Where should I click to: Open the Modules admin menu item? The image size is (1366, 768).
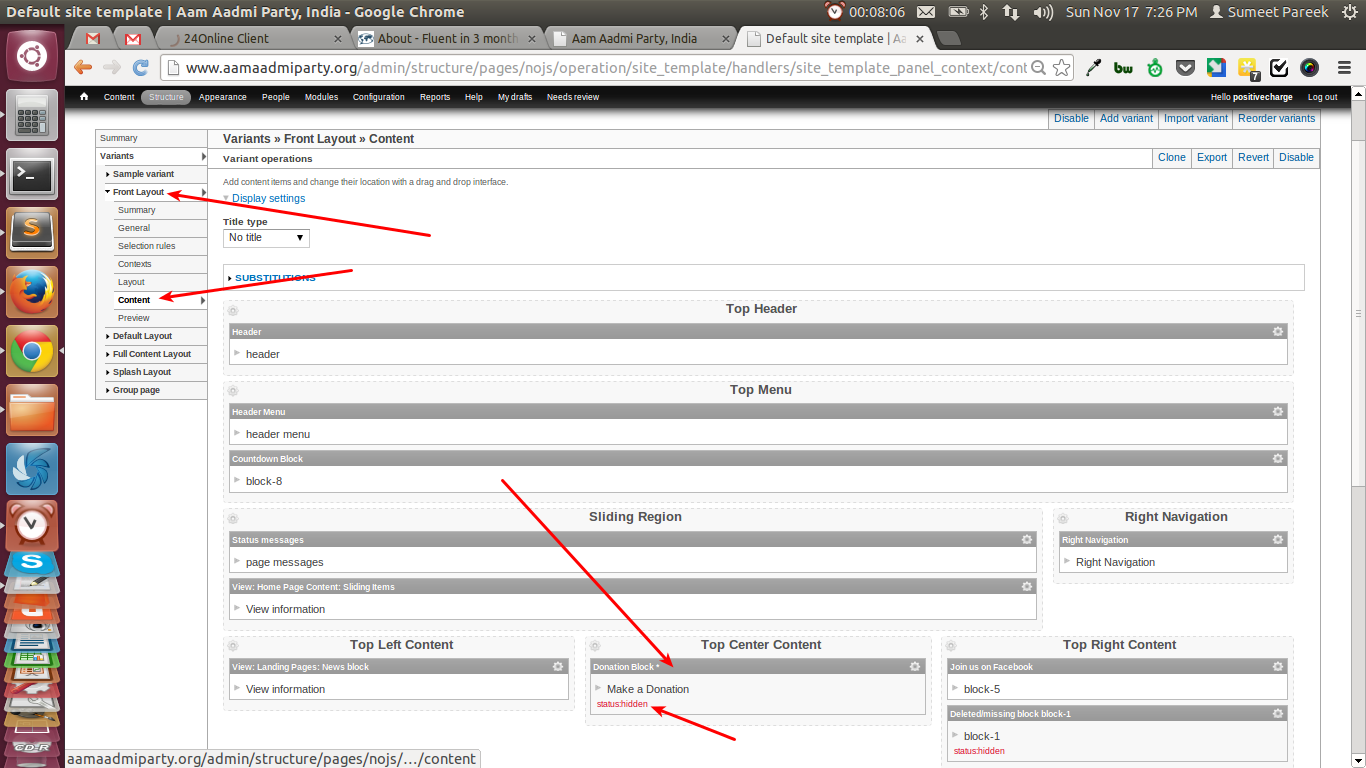point(321,97)
